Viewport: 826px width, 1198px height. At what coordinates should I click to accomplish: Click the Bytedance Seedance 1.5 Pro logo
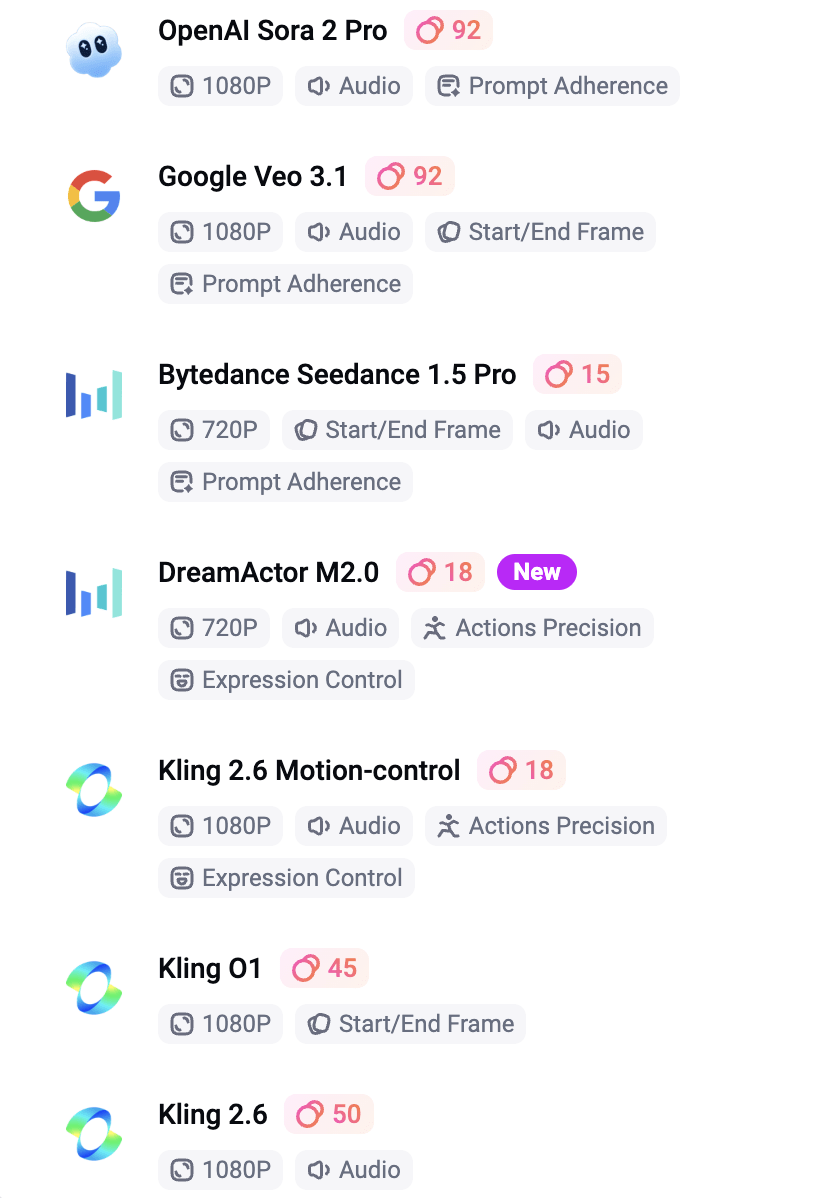click(x=94, y=394)
